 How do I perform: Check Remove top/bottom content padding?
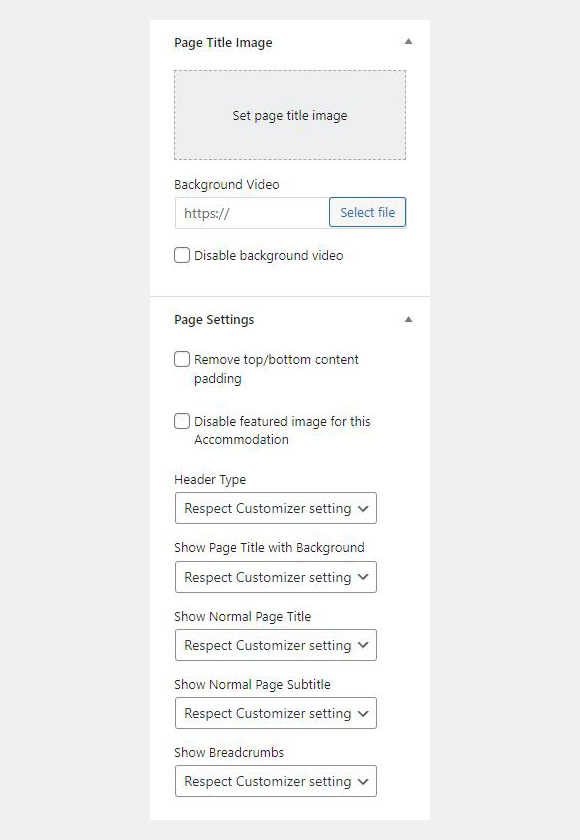pos(182,359)
